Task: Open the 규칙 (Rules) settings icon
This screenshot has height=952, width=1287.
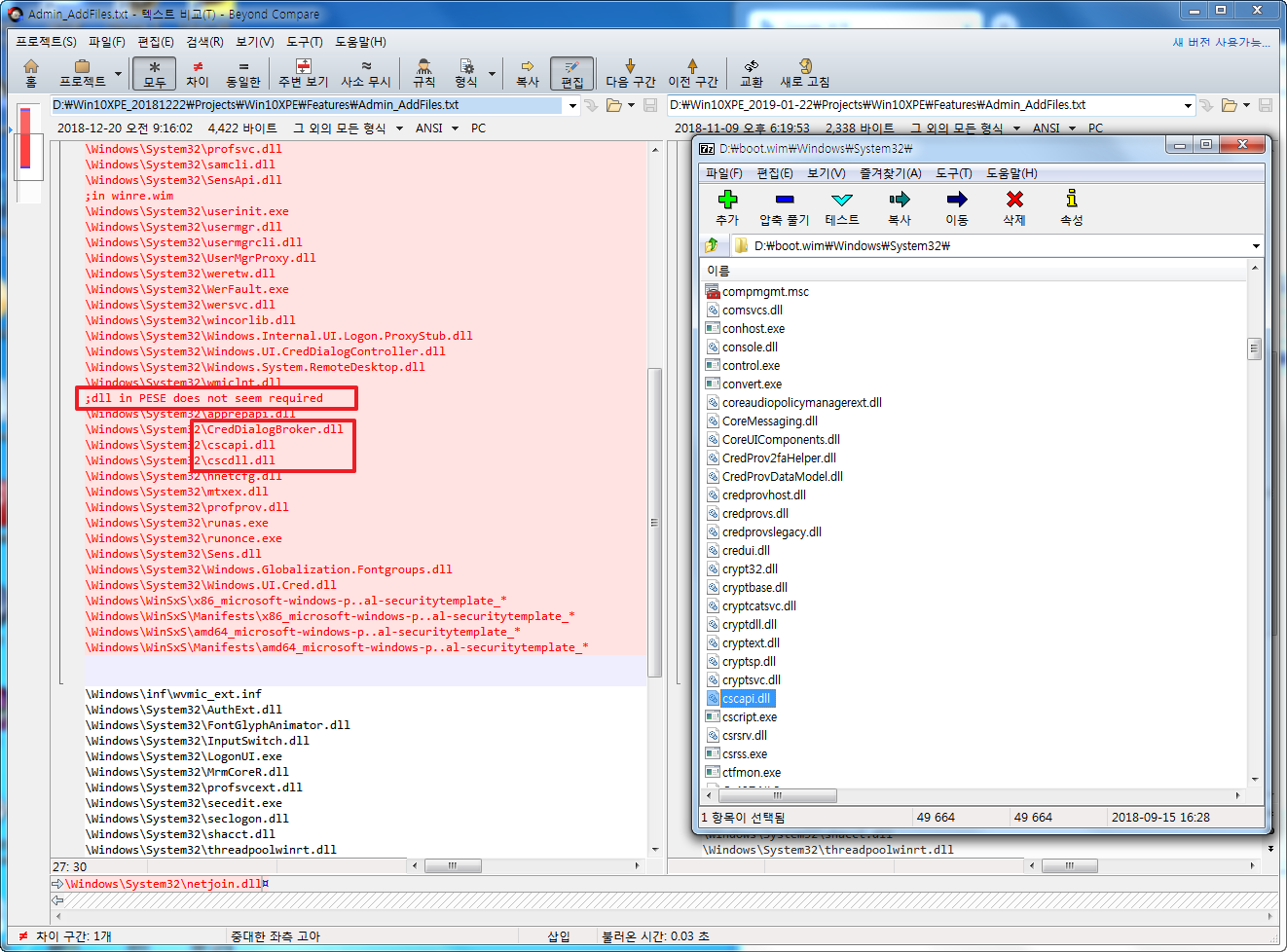Action: tap(424, 73)
